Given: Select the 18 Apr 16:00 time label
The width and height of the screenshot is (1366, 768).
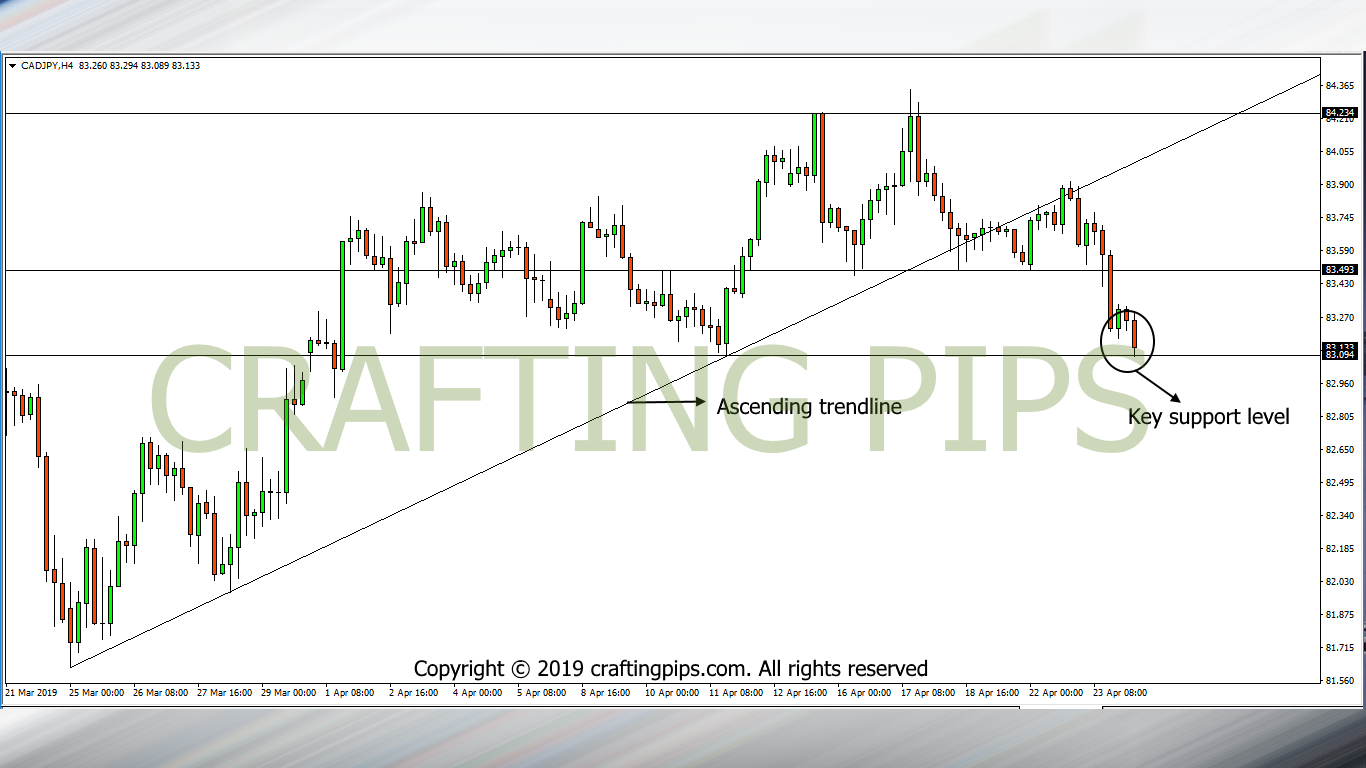Looking at the screenshot, I should coord(992,692).
